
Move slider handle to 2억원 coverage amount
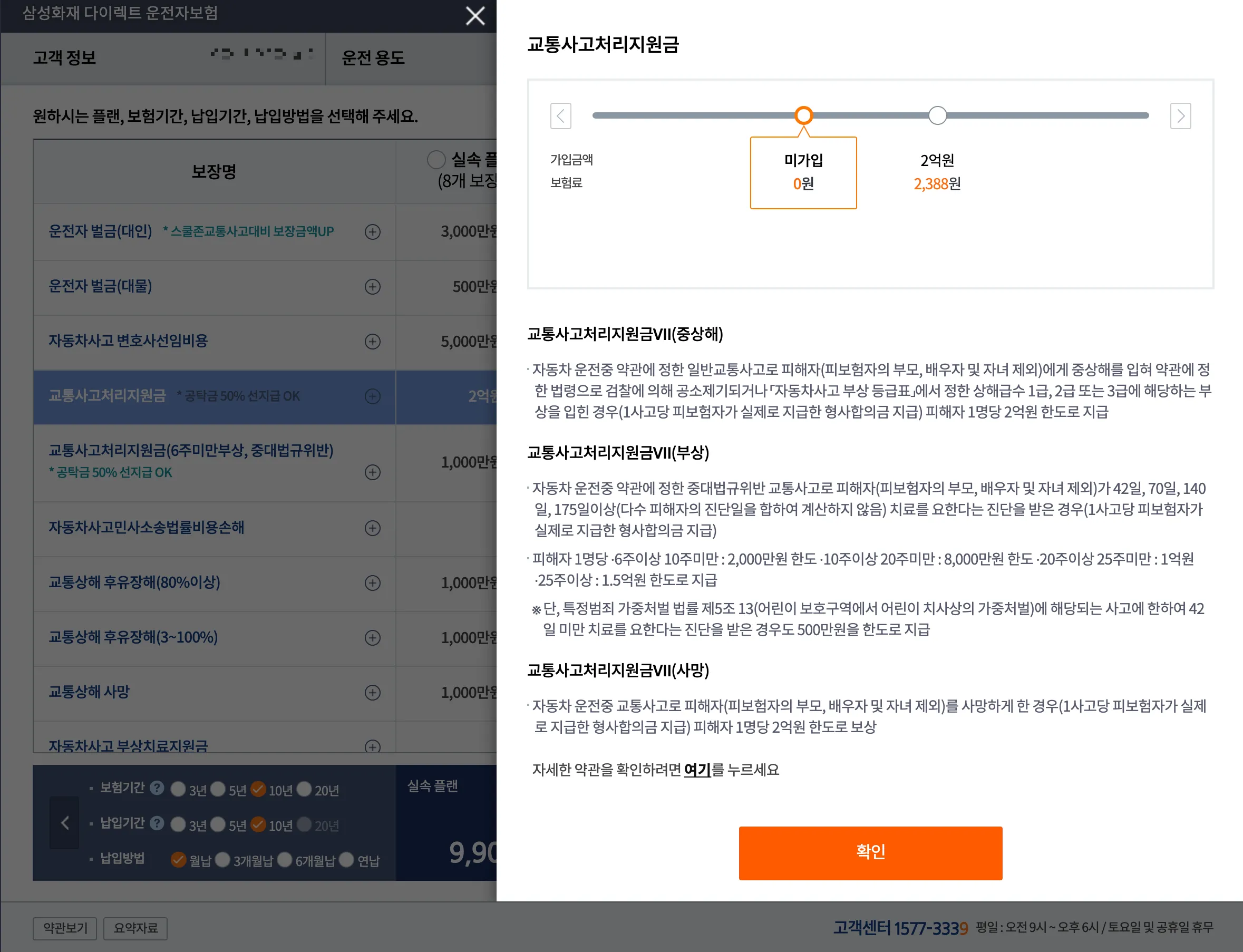[x=937, y=115]
